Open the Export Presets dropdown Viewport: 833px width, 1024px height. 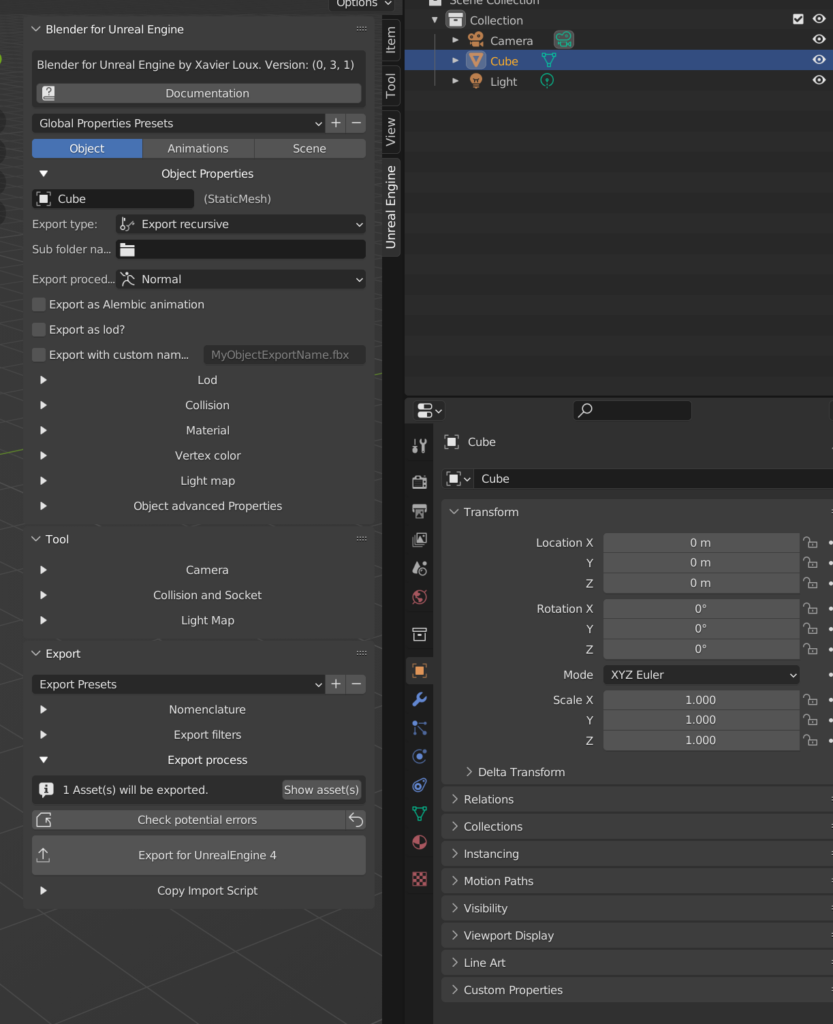(178, 684)
